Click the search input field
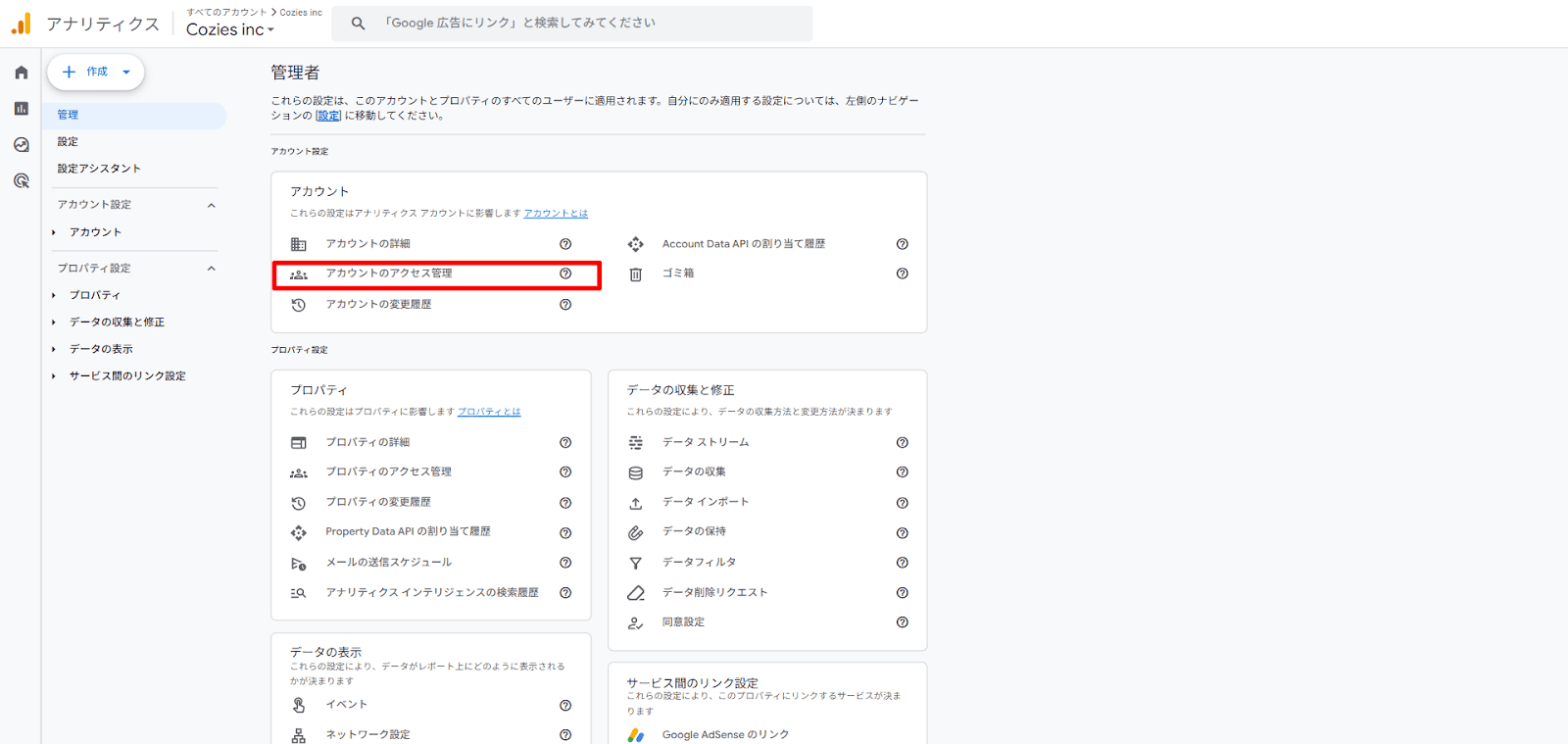The height and width of the screenshot is (744, 1568). pyautogui.click(x=571, y=24)
